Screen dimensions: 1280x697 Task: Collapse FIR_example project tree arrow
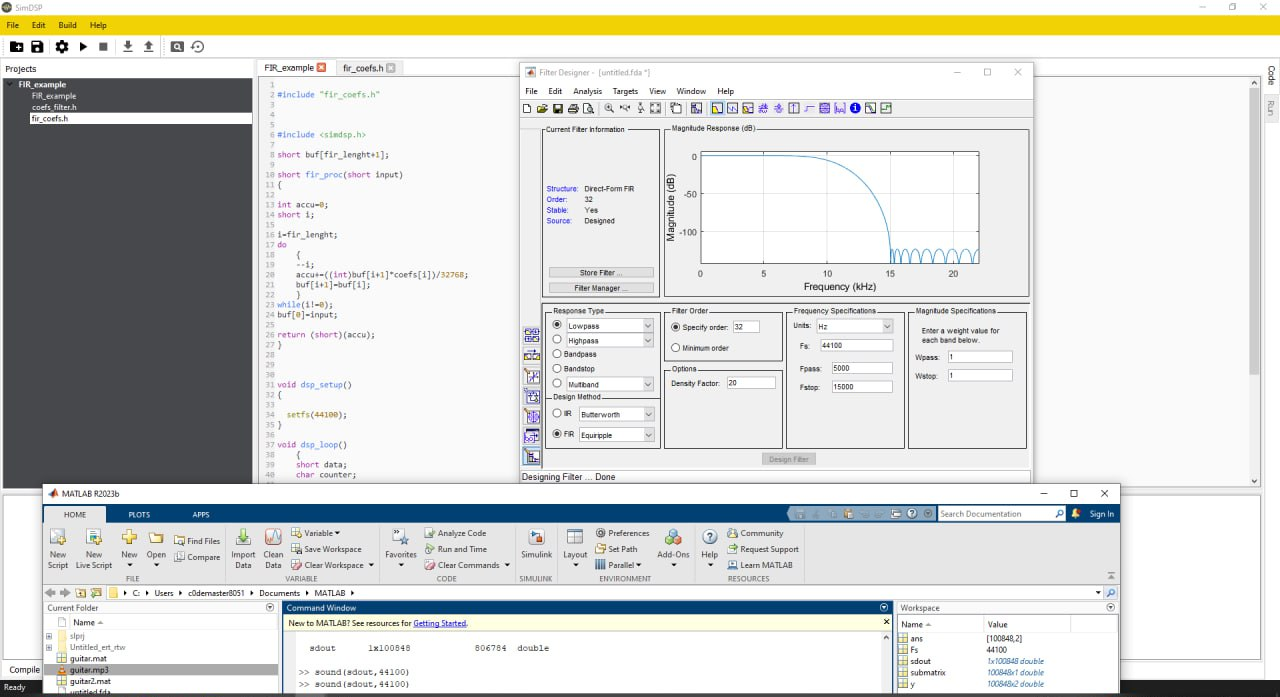(12, 84)
